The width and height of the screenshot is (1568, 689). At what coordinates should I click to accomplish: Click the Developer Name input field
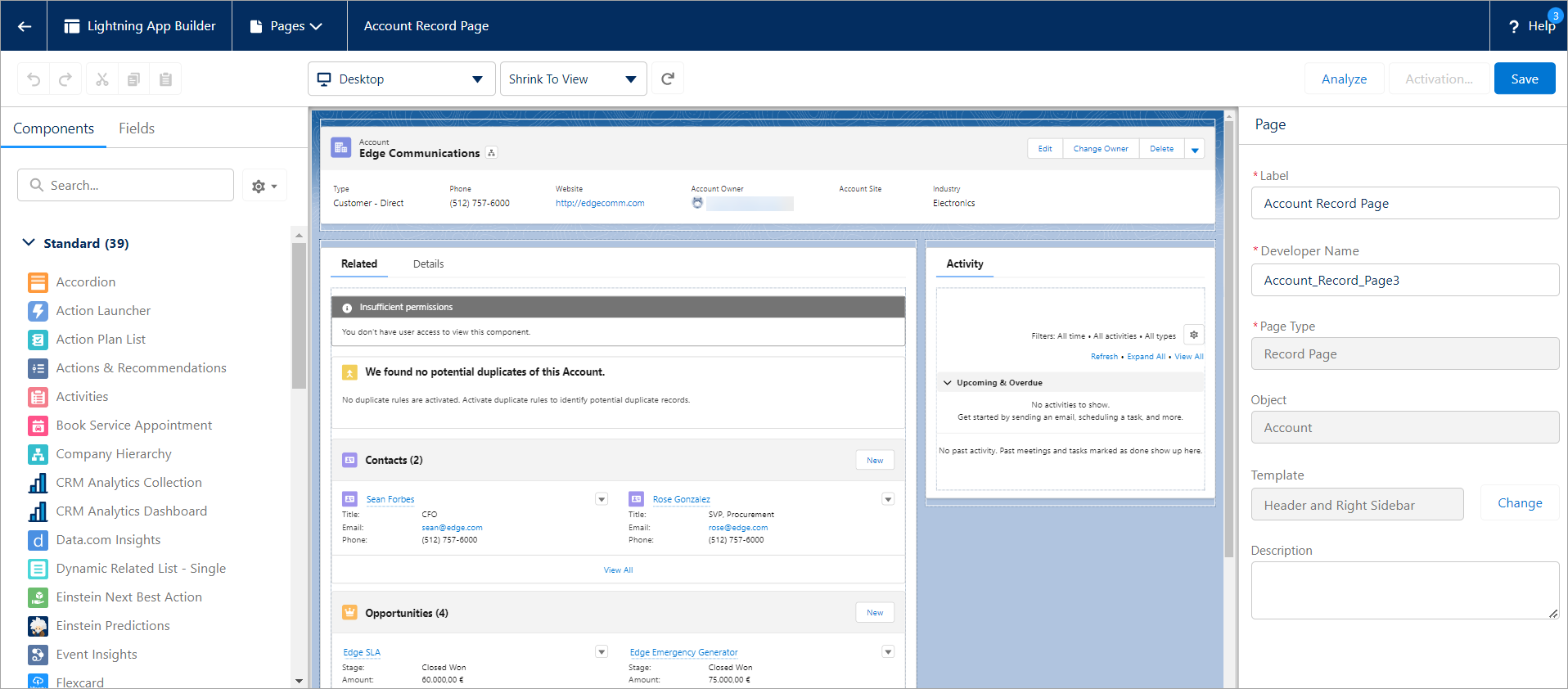tap(1405, 280)
